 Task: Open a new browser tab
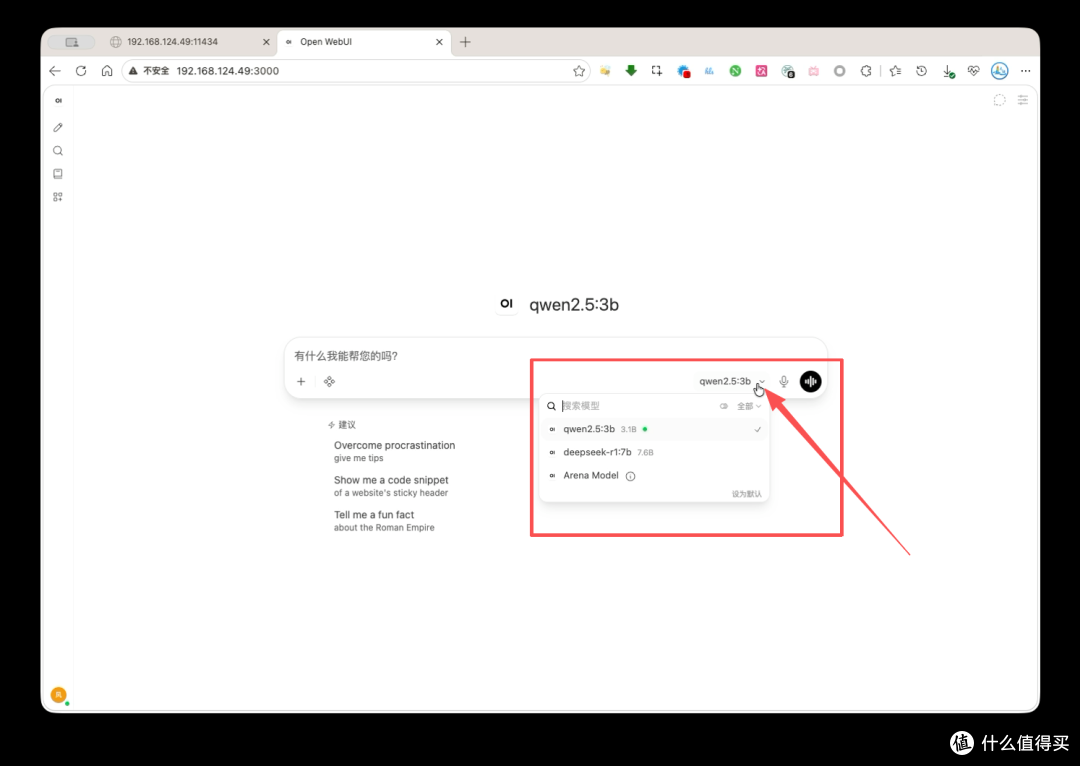465,42
